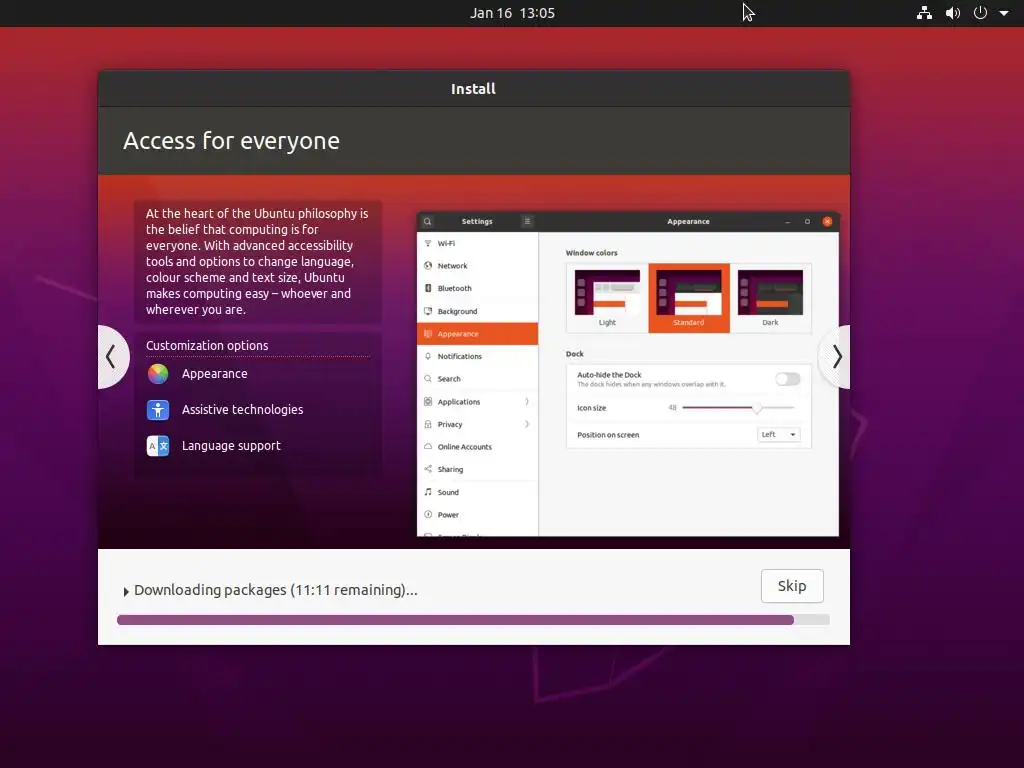Viewport: 1024px width, 768px height.
Task: Click the Background monitor icon in sidebar
Action: tap(428, 311)
